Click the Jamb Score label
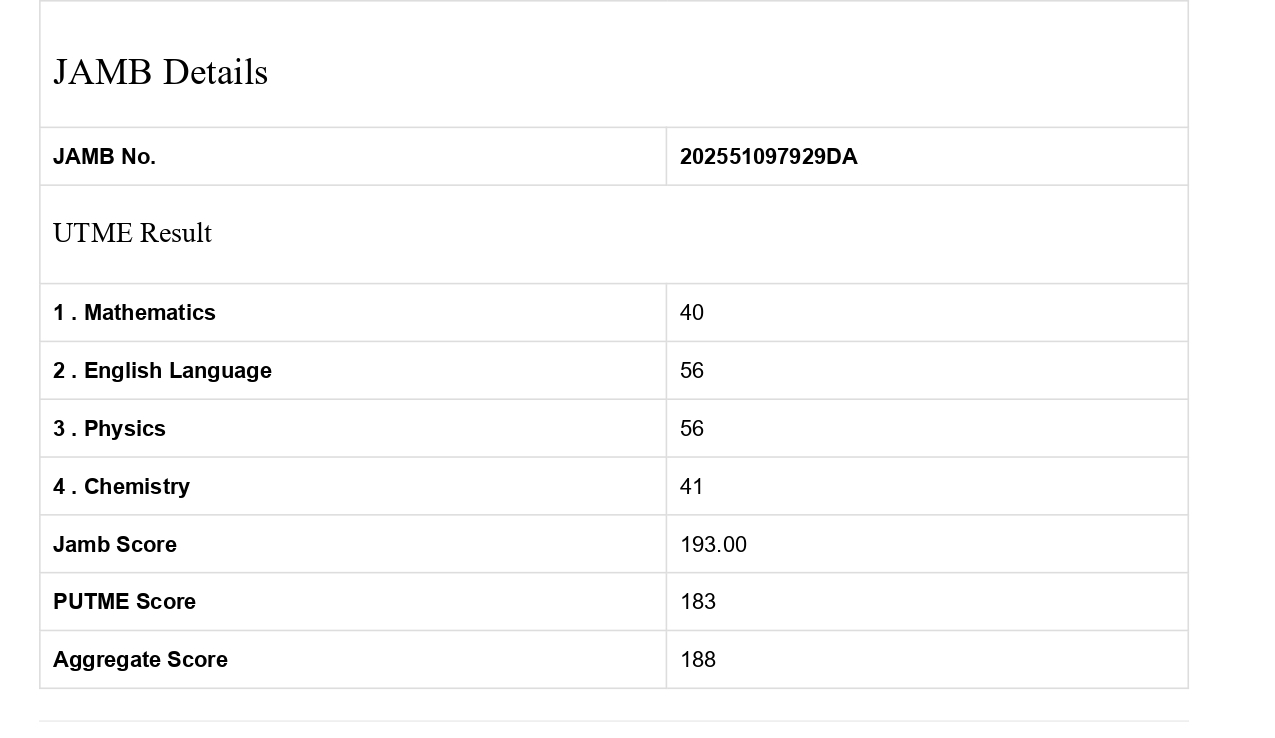Screen dimensions: 1275x738 click(115, 545)
